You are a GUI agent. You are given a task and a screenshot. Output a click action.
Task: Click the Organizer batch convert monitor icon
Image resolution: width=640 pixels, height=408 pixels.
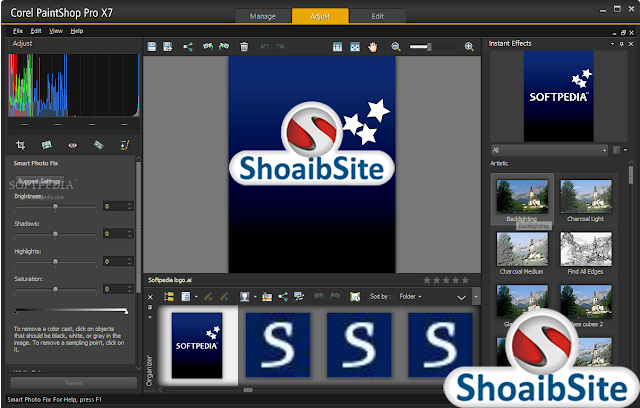[299, 297]
